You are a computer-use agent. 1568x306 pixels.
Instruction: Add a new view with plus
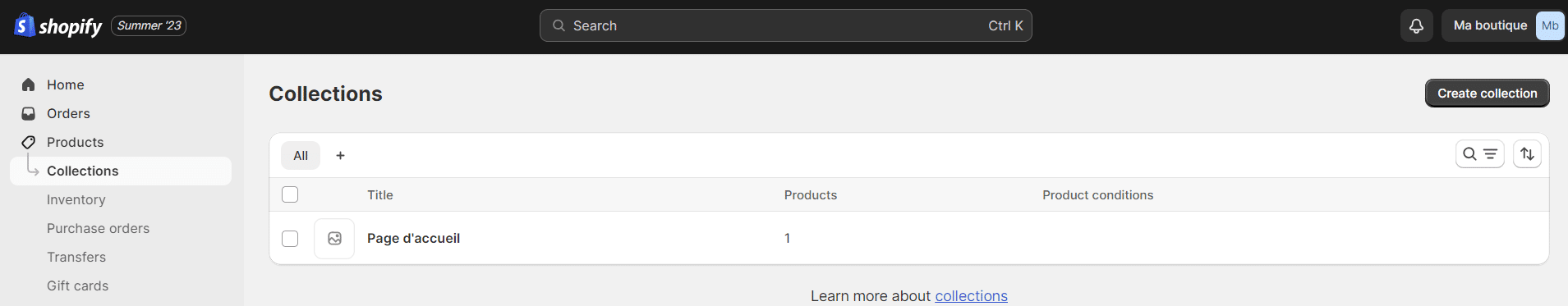pyautogui.click(x=340, y=155)
